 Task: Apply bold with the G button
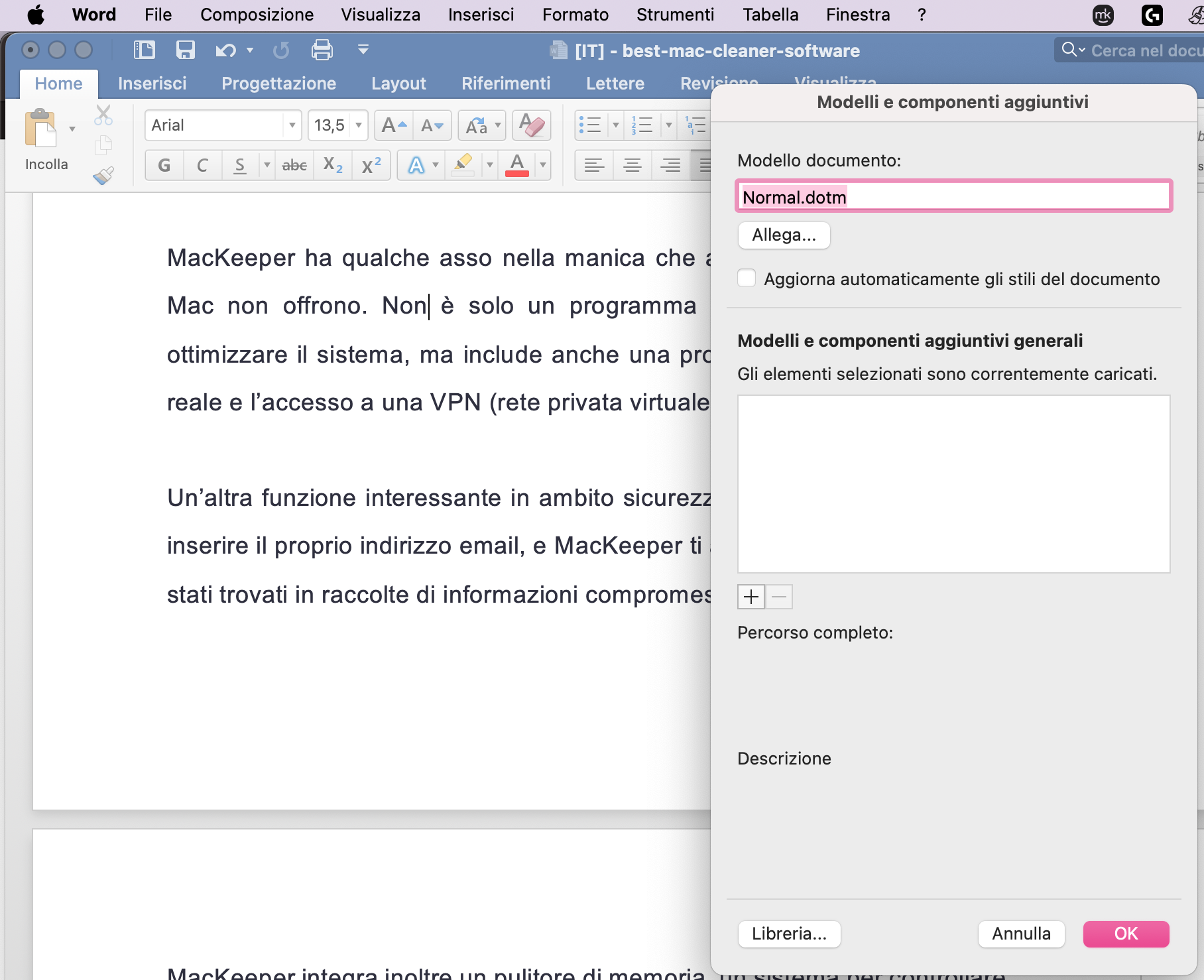pos(164,165)
